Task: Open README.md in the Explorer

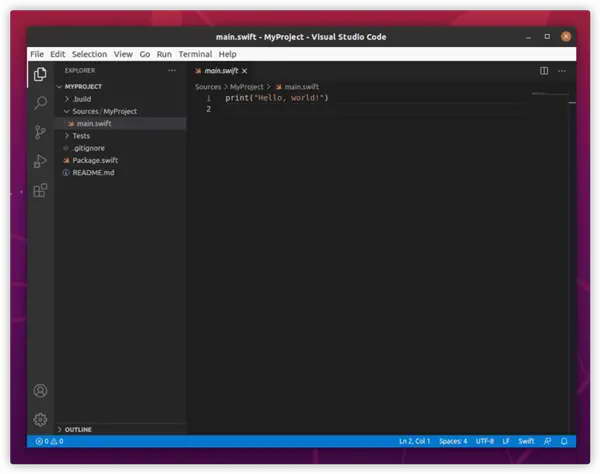Action: click(121, 173)
